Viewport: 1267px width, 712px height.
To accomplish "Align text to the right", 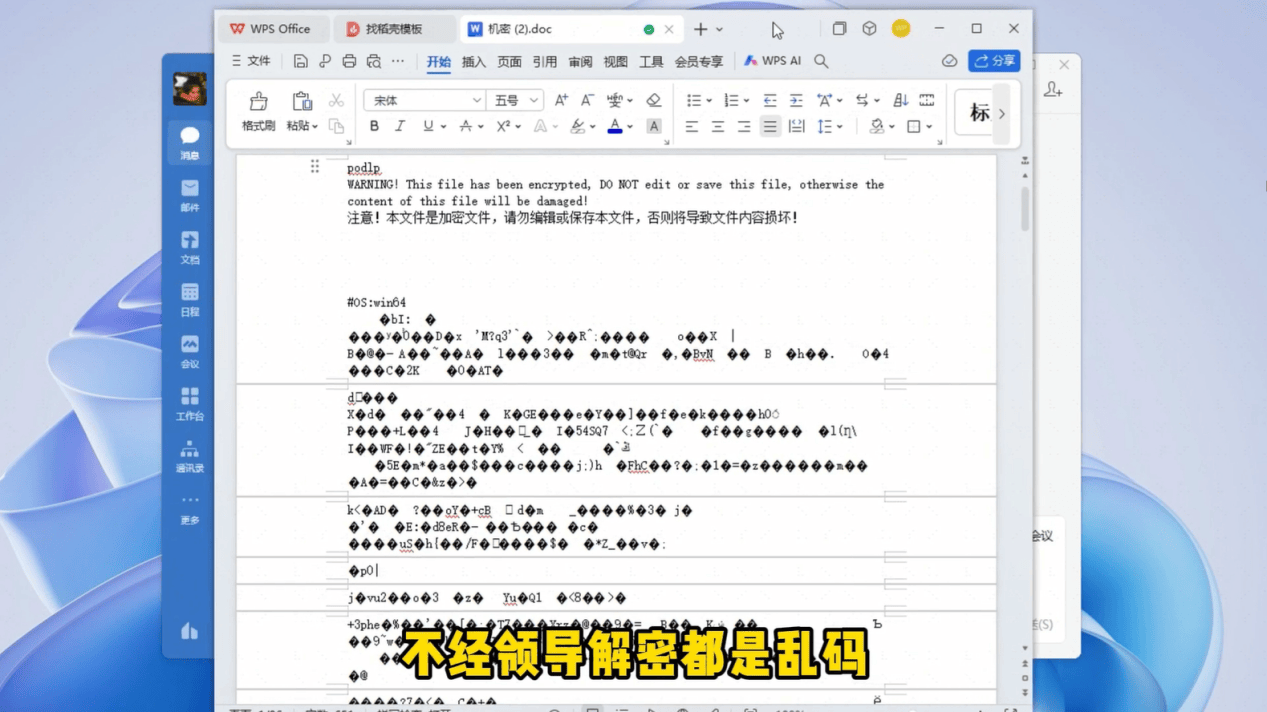I will [744, 126].
